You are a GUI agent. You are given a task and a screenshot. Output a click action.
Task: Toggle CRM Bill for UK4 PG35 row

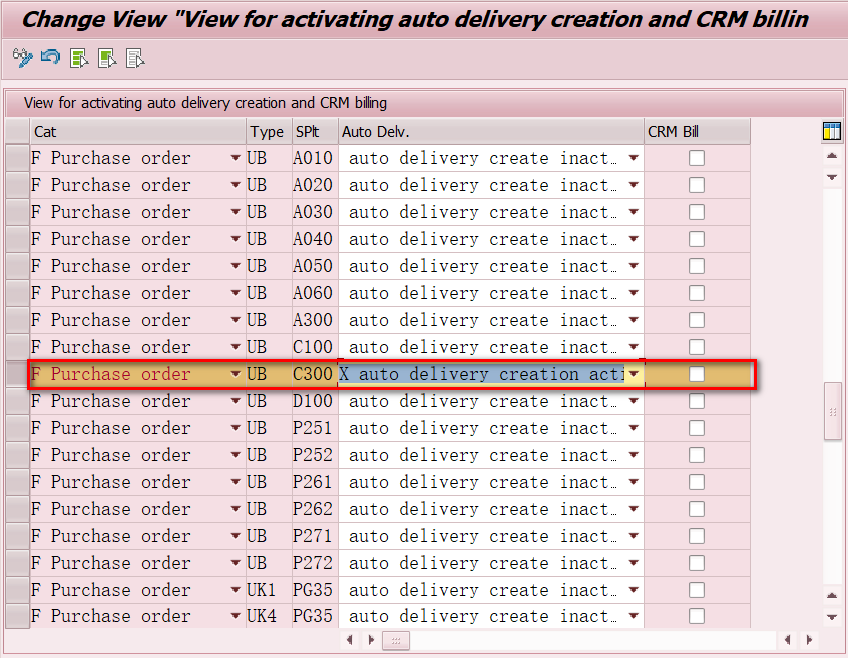(x=697, y=616)
